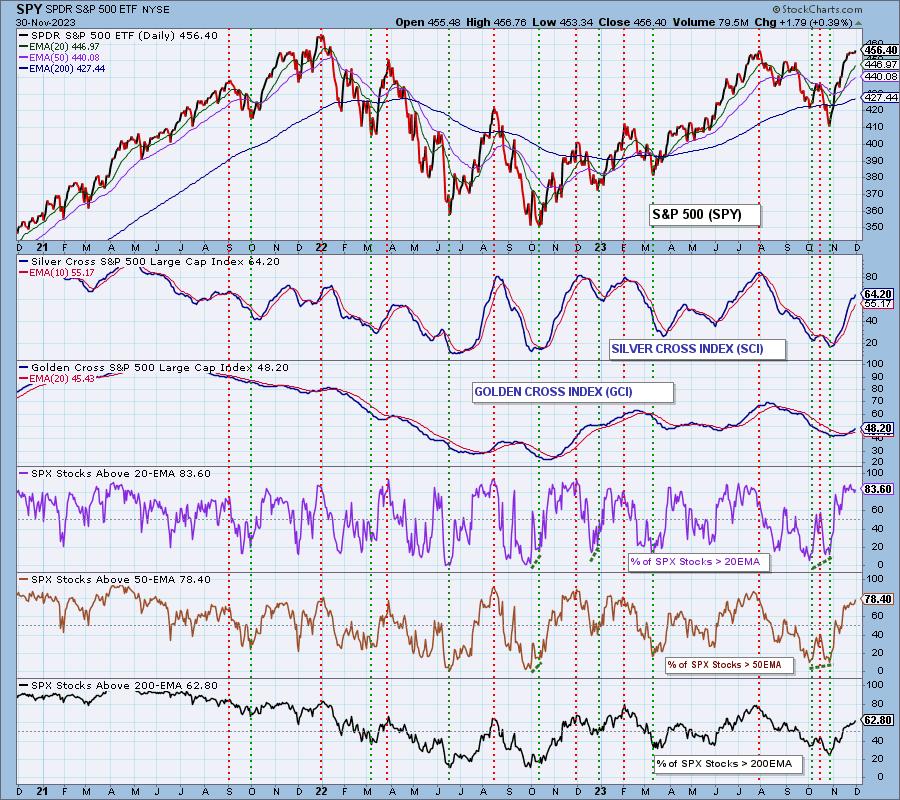Click the % of SPX Stocks > 200EMA label box
Viewport: 900px width, 800px height.
coord(728,764)
